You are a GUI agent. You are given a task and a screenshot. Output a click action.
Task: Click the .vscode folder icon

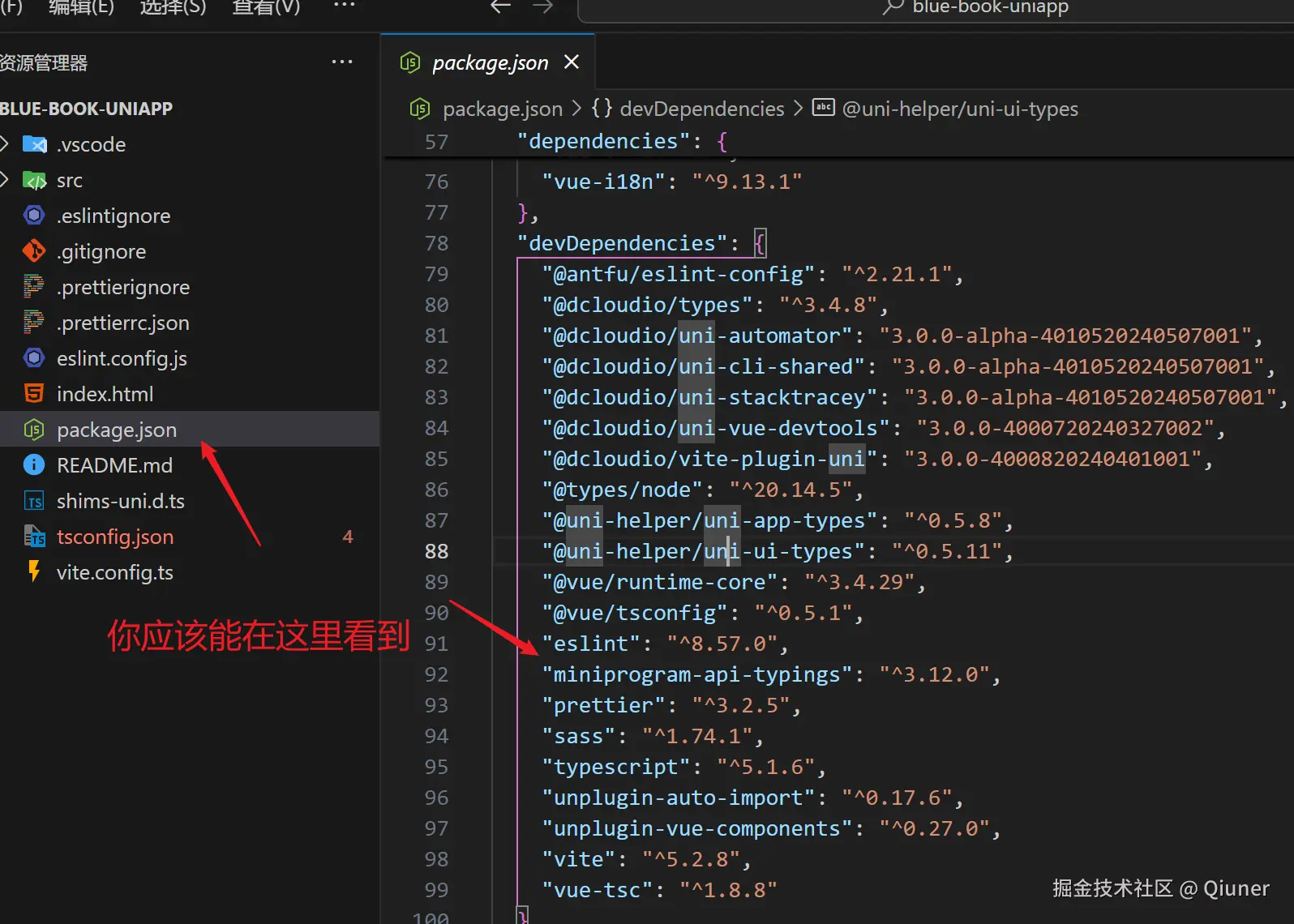pyautogui.click(x=34, y=144)
